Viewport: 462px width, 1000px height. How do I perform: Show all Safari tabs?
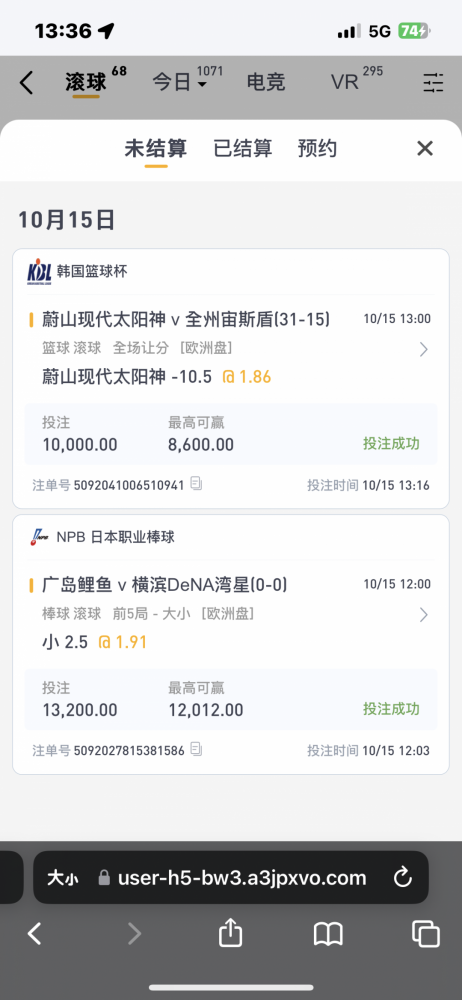[x=426, y=934]
